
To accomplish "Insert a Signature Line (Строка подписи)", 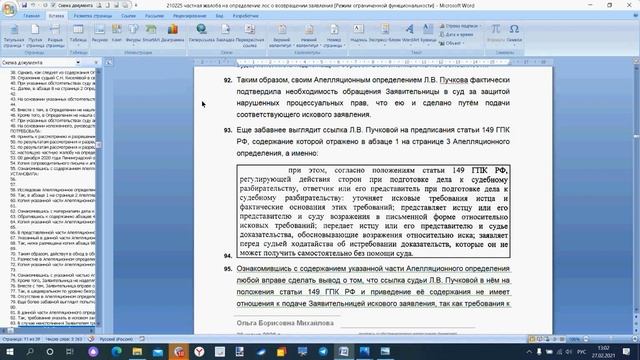I will [459, 26].
